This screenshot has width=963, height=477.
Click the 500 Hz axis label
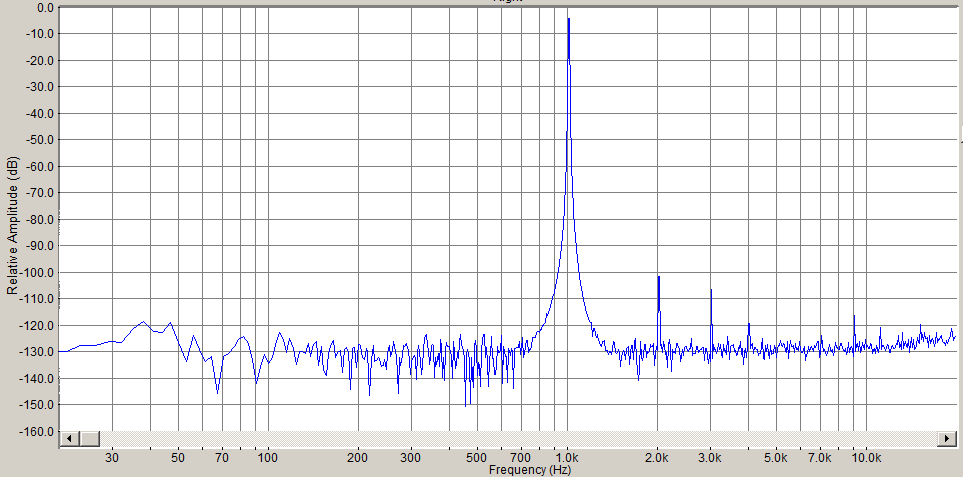(477, 457)
